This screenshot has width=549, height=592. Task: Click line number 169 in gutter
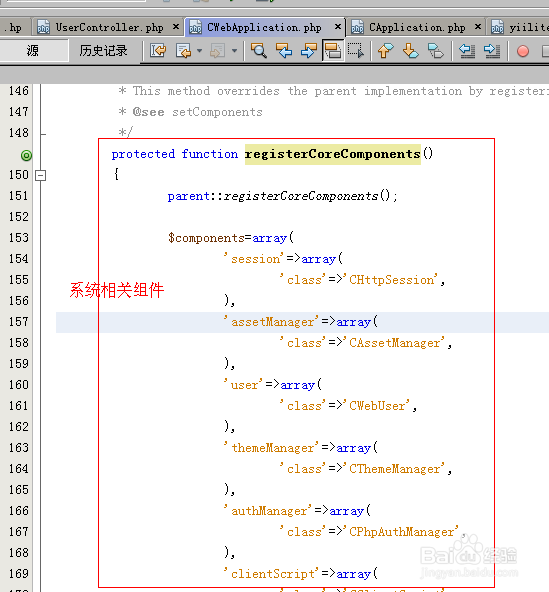tap(19, 574)
